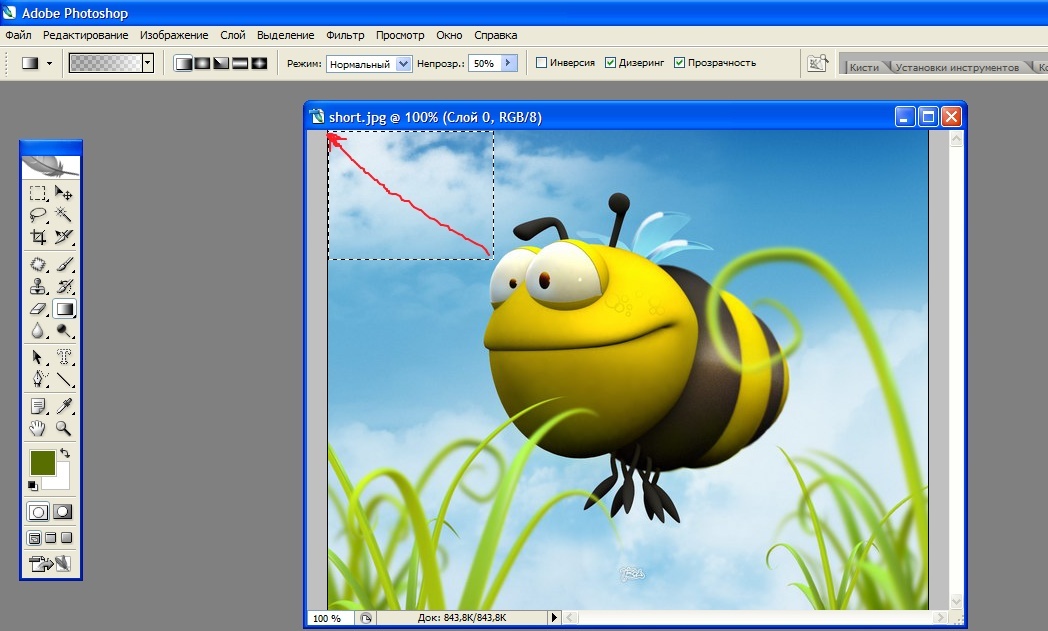This screenshot has width=1048, height=631.
Task: Open the Слой menu
Action: 233,35
